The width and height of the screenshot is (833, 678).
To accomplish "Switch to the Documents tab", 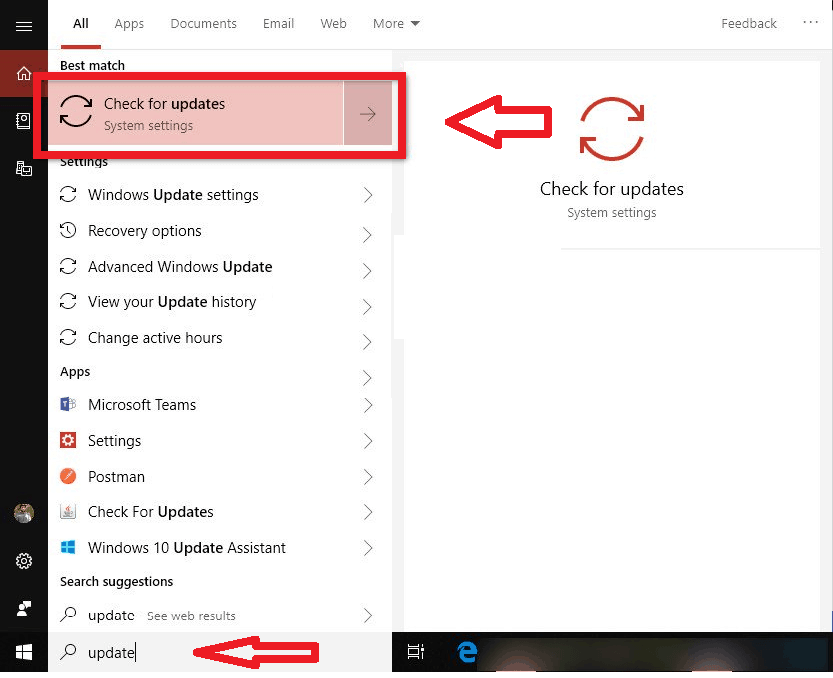I will pos(203,23).
